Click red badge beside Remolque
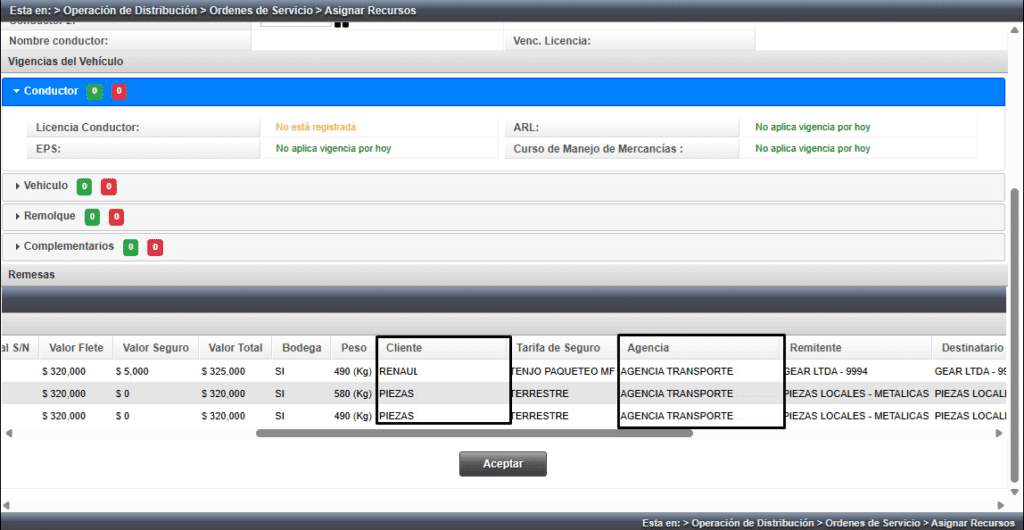Viewport: 1024px width, 530px height. coord(116,217)
